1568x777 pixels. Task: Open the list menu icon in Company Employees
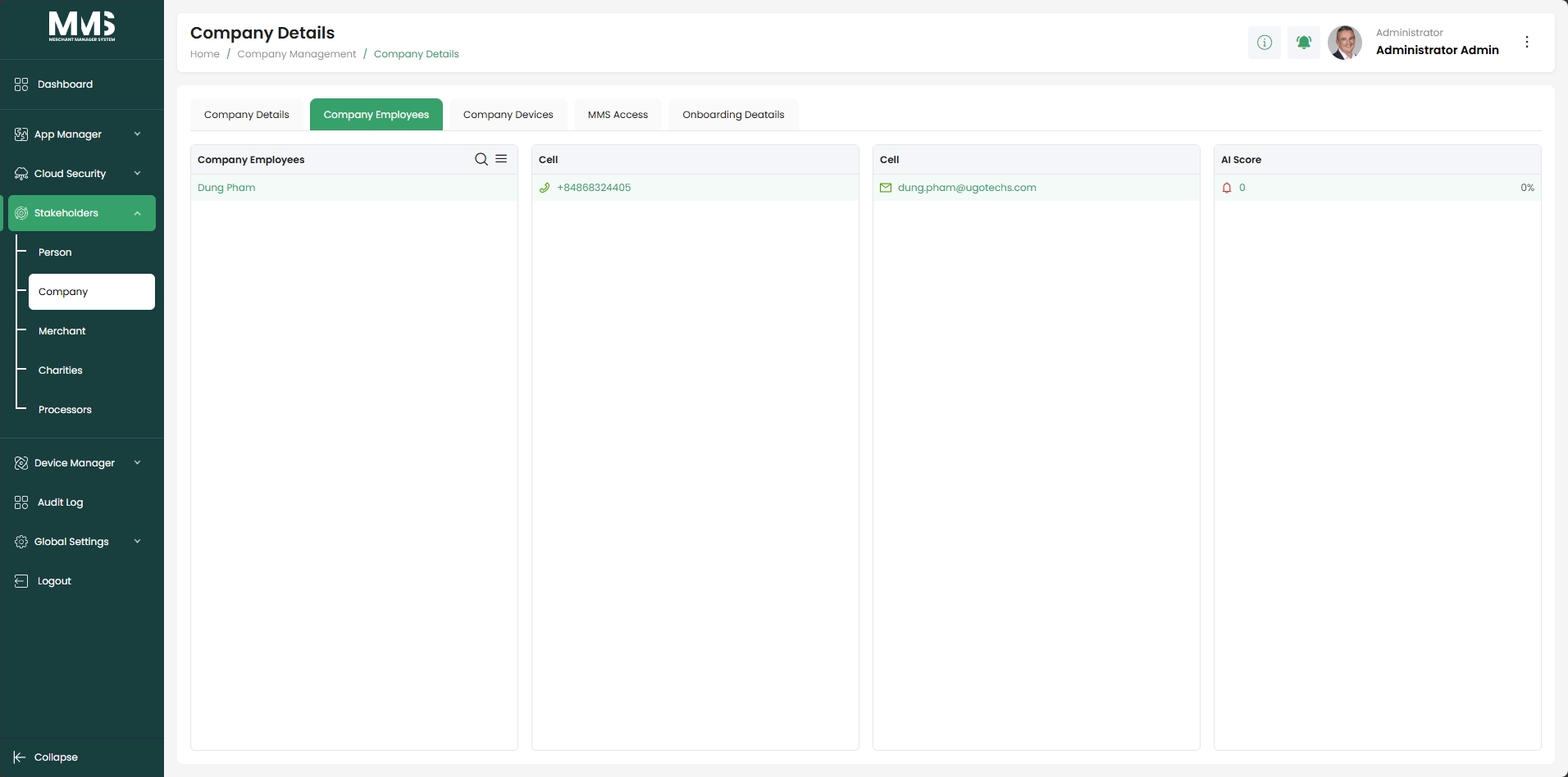tap(501, 159)
